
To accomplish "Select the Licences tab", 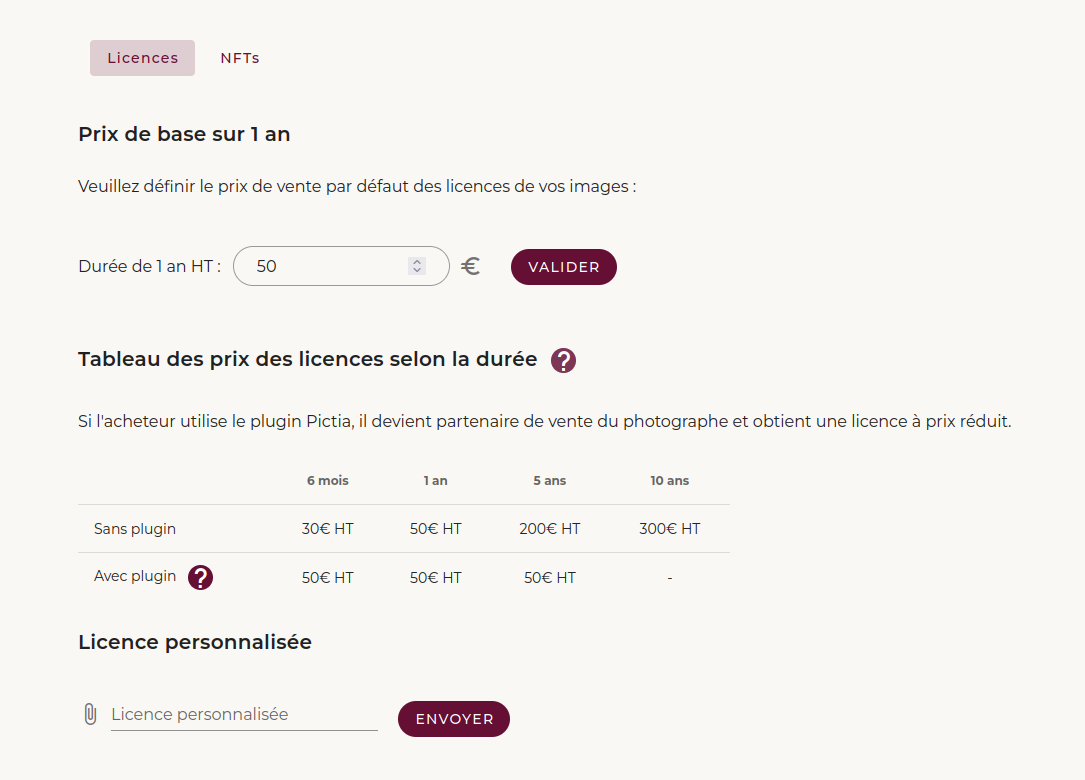I will coord(142,58).
